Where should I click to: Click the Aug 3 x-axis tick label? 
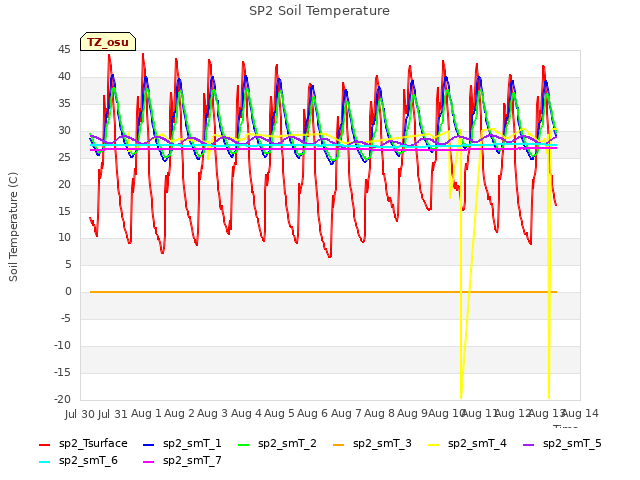click(x=212, y=413)
